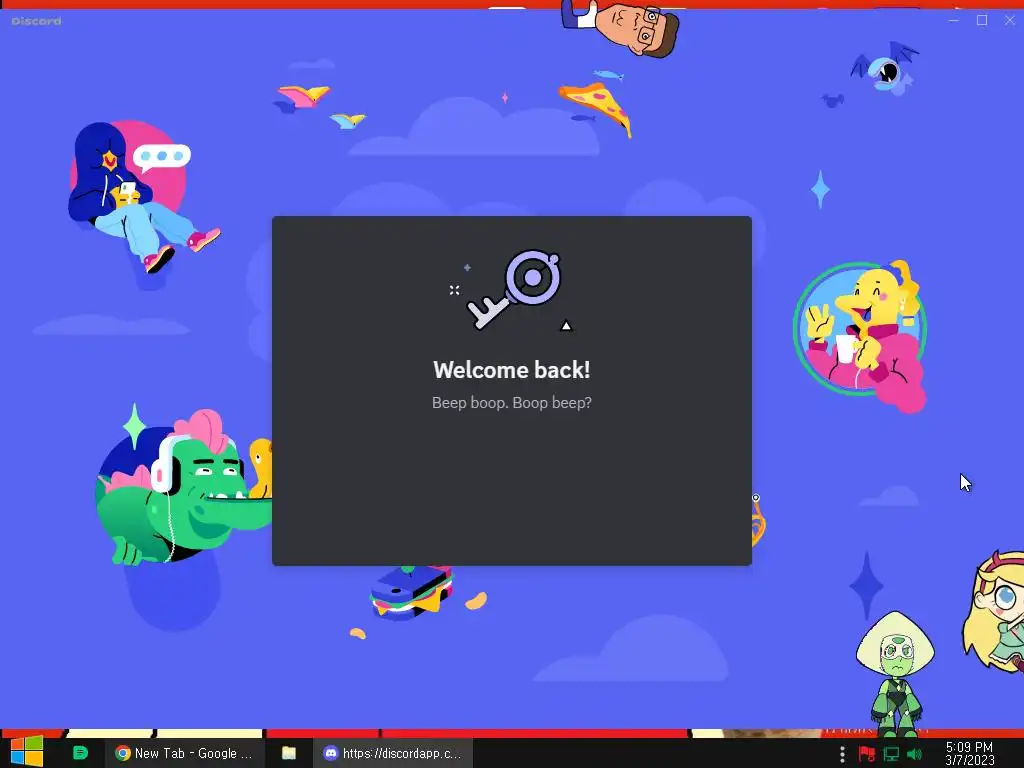Click the Discord title text
Viewport: 1024px width, 768px height.
37,21
